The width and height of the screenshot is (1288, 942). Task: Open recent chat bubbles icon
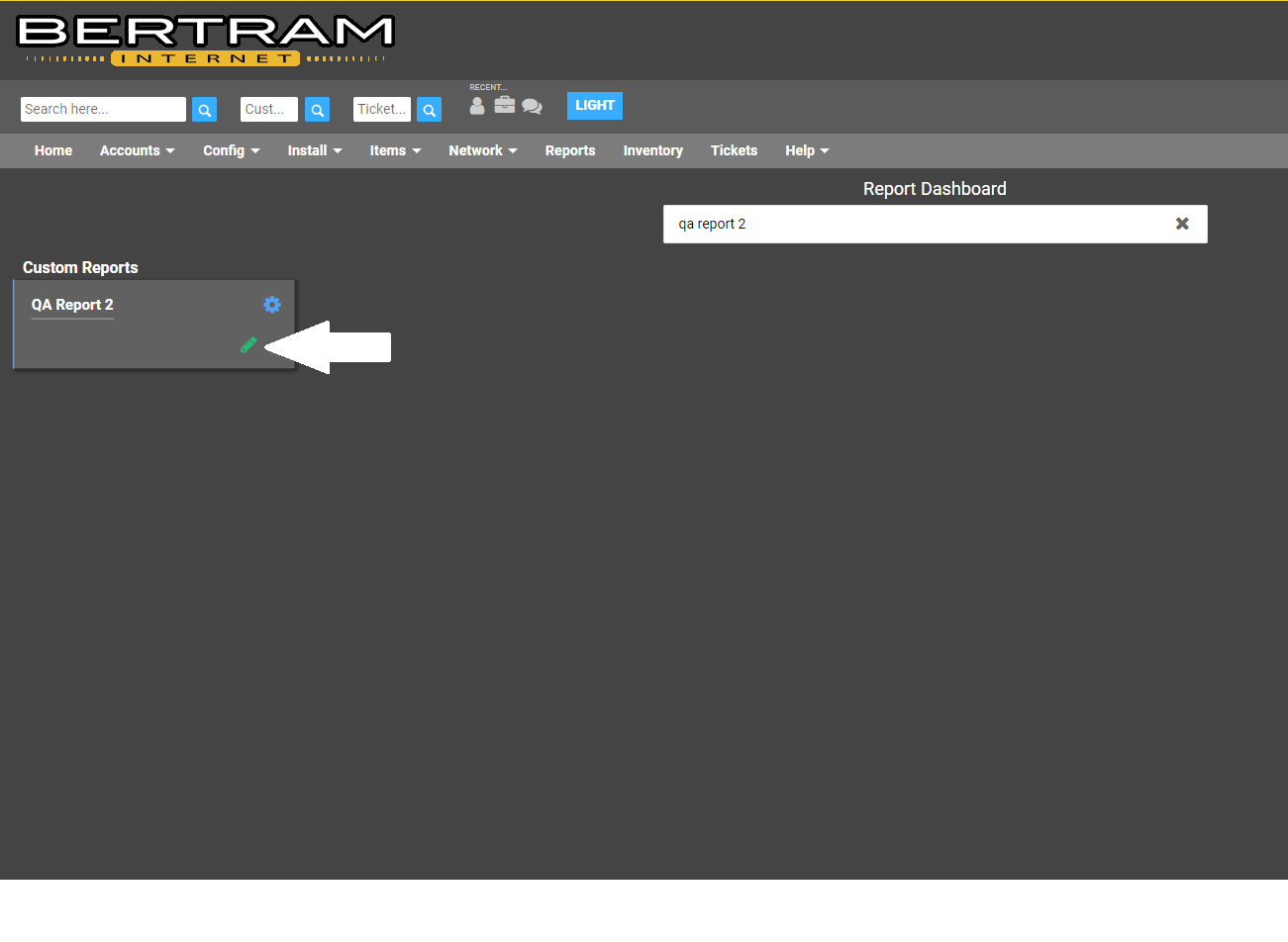[532, 106]
